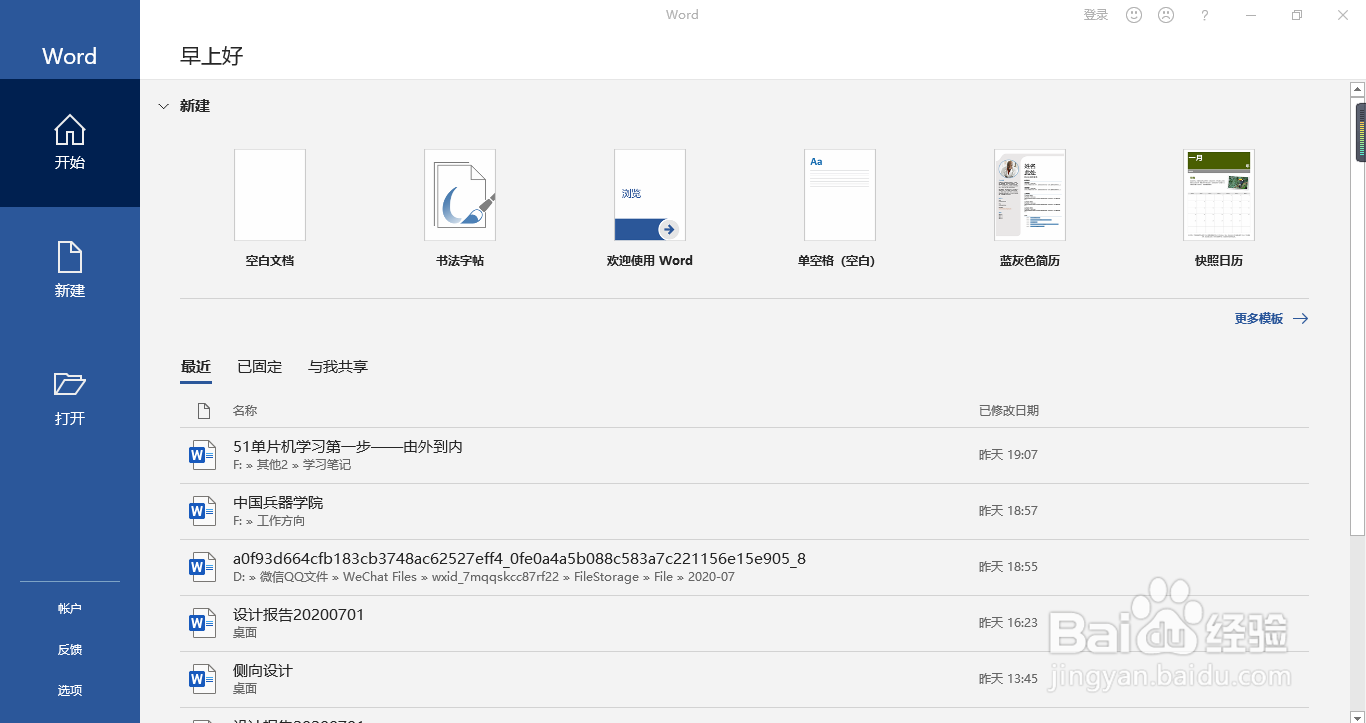Choose the 快照日历 calendar template
This screenshot has width=1366, height=723.
point(1219,195)
